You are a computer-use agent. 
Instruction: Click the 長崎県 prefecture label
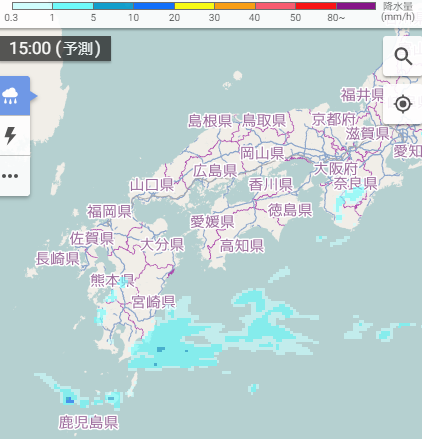(x=58, y=259)
